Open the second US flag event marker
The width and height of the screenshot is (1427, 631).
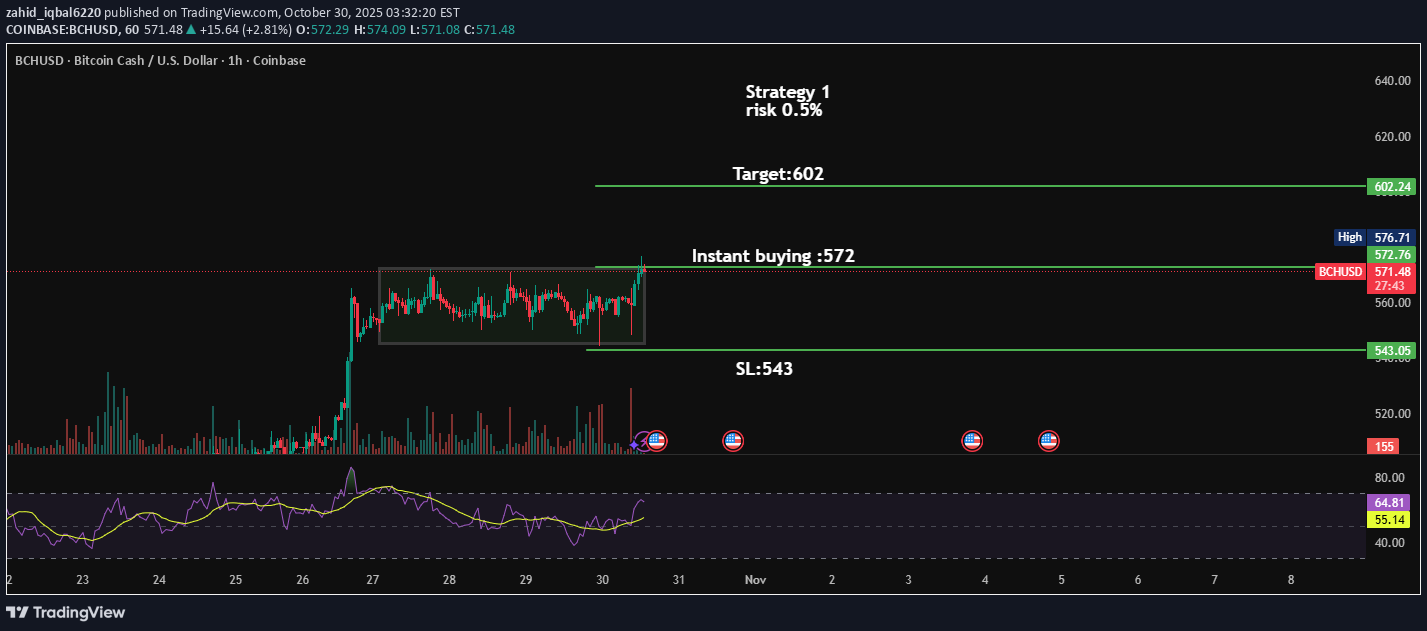point(733,440)
